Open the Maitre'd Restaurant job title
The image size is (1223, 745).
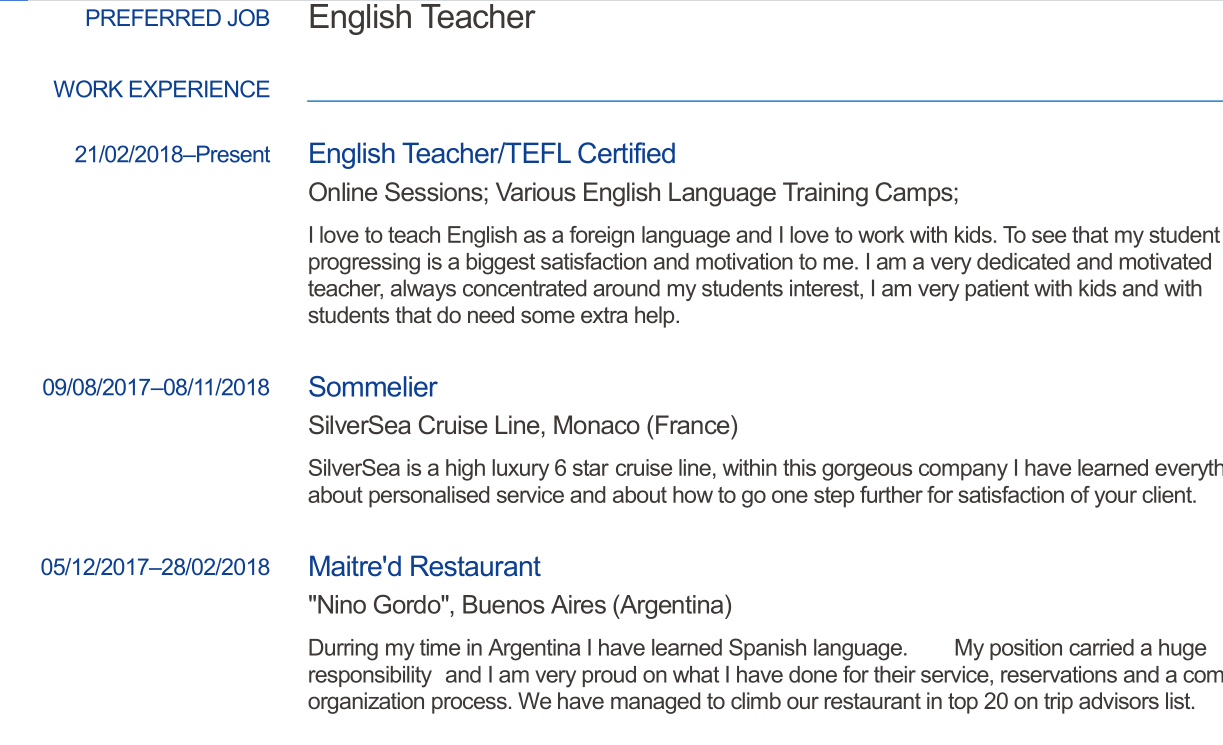(x=424, y=567)
